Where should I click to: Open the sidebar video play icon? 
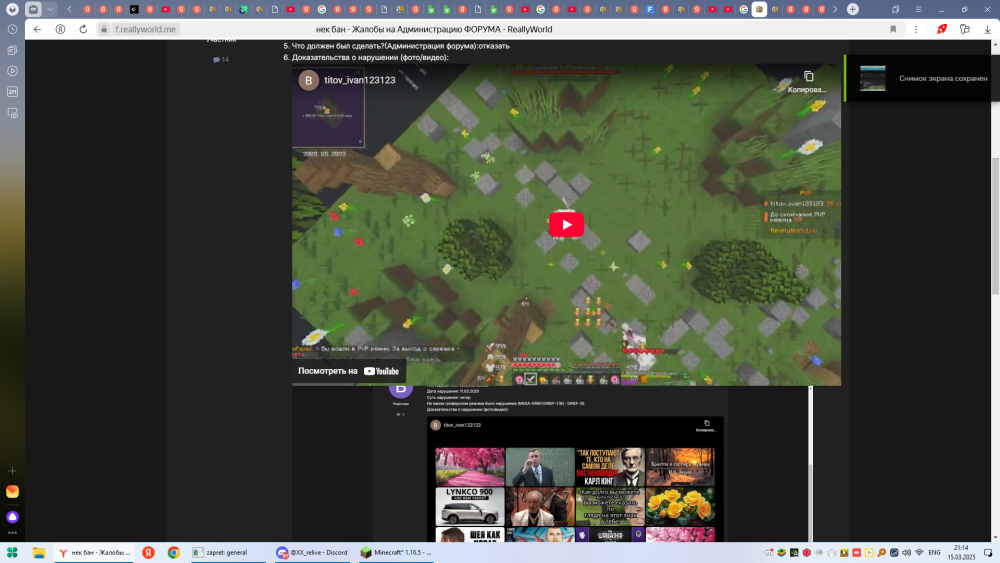[12, 71]
